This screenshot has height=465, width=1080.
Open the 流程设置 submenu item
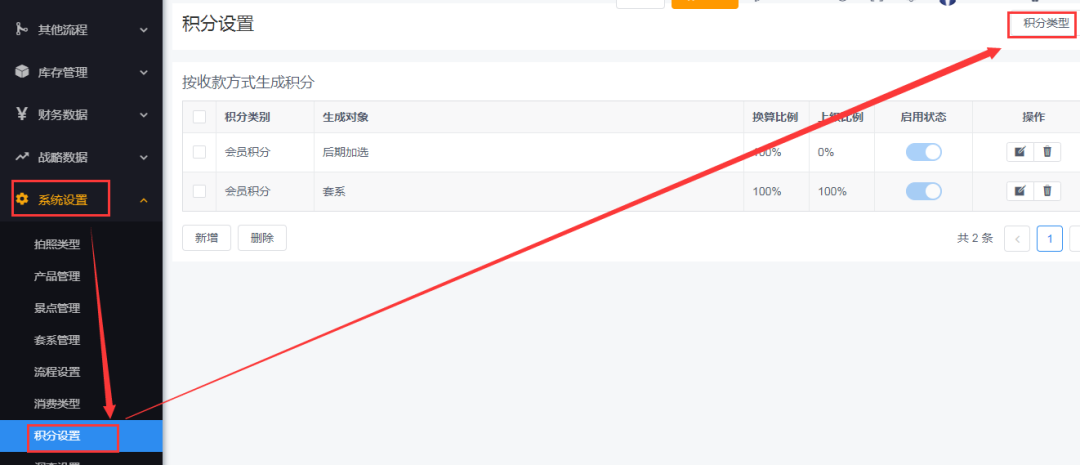tap(57, 372)
